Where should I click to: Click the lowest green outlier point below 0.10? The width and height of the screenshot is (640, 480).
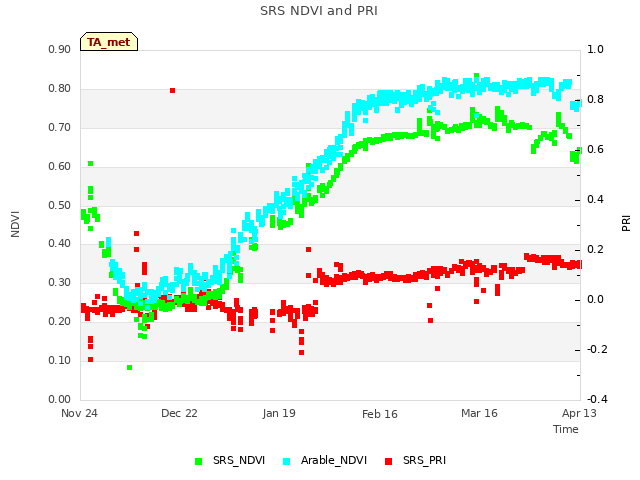(x=129, y=368)
